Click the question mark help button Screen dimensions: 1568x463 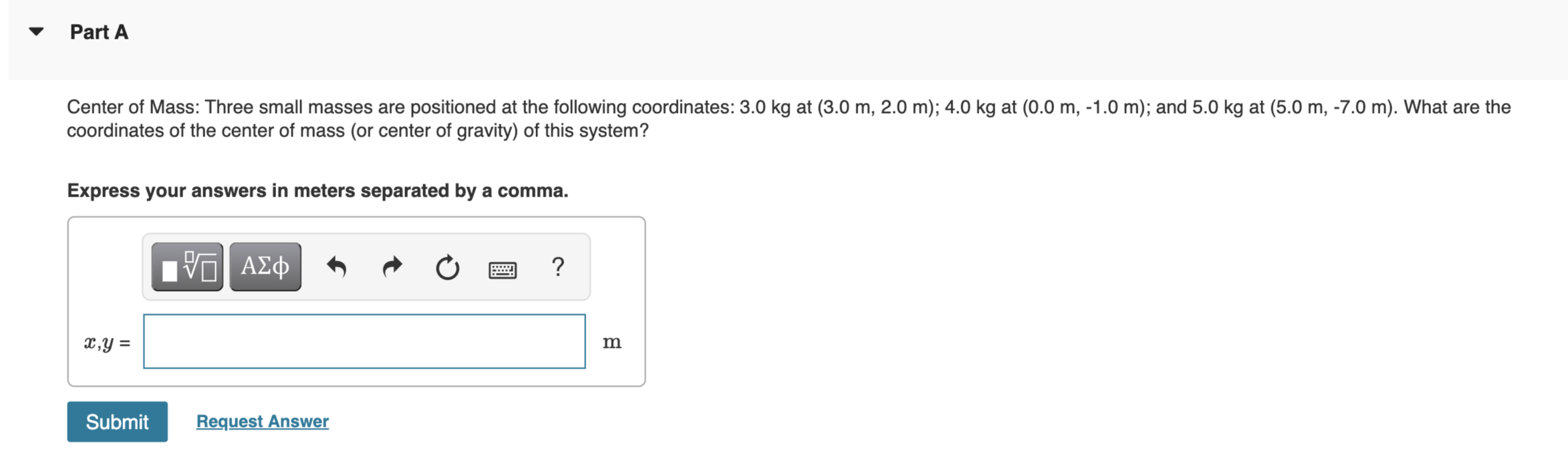click(x=558, y=267)
